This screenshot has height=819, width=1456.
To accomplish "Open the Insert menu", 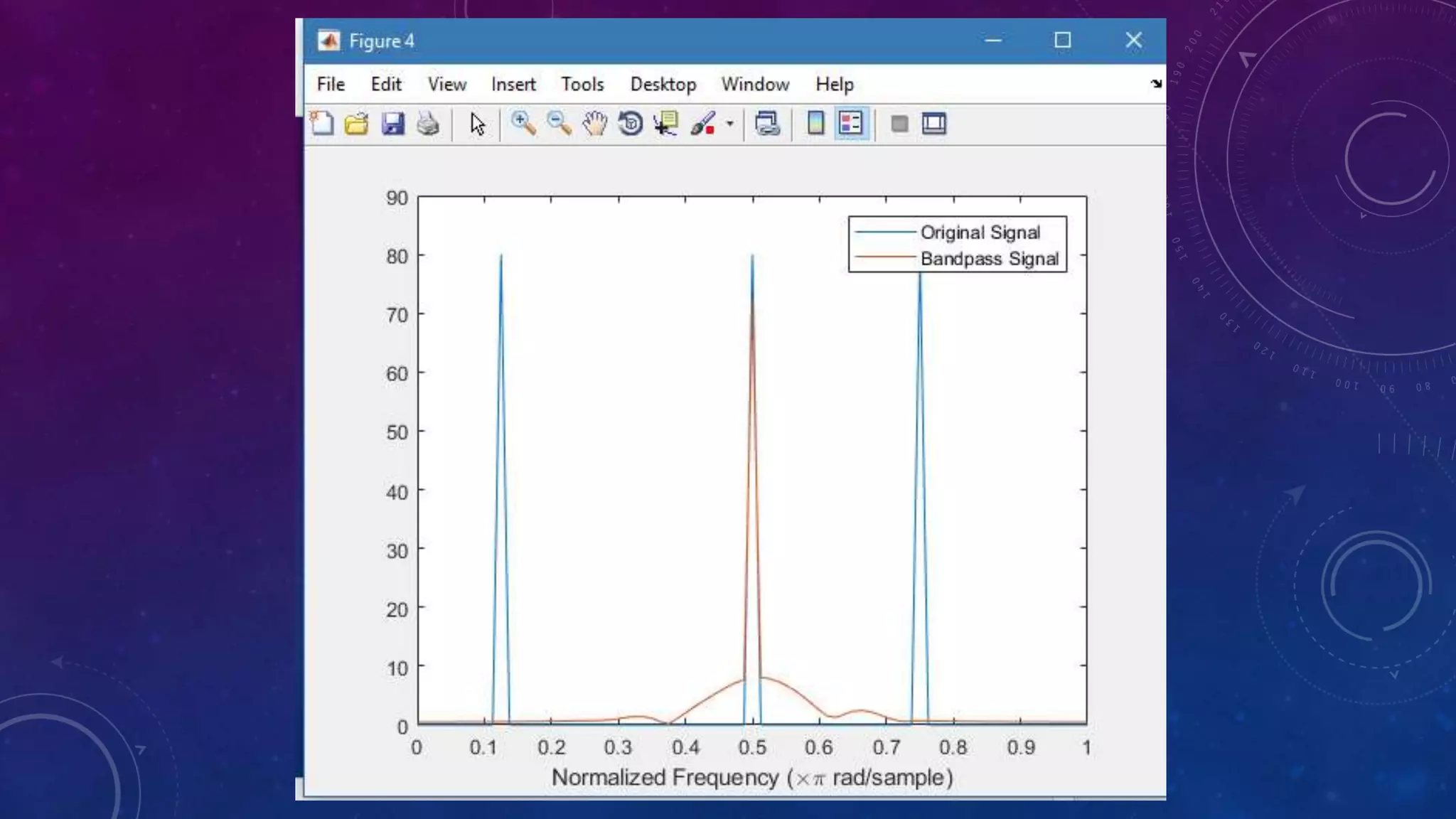I will coord(513,85).
